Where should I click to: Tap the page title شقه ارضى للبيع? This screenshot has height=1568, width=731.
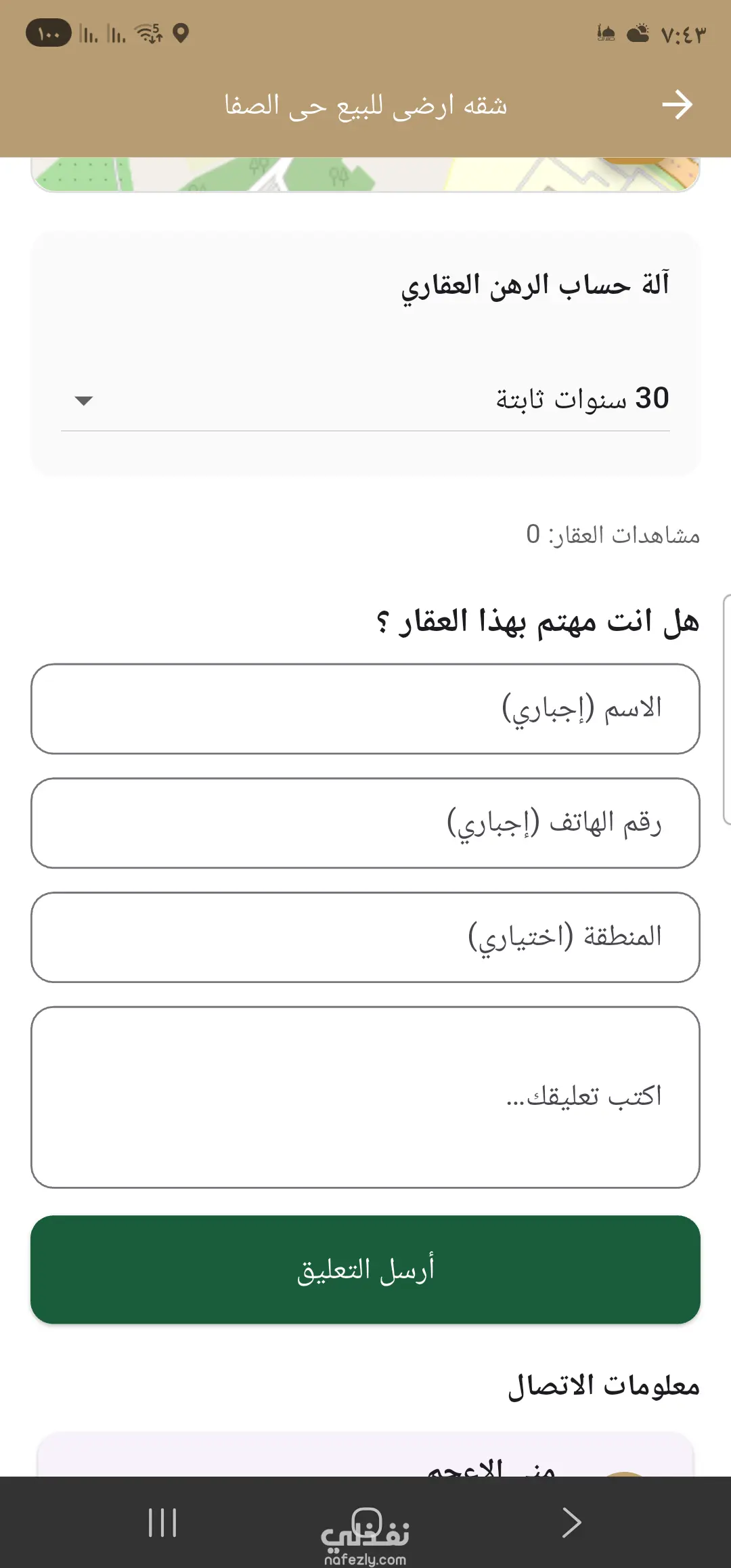(365, 105)
